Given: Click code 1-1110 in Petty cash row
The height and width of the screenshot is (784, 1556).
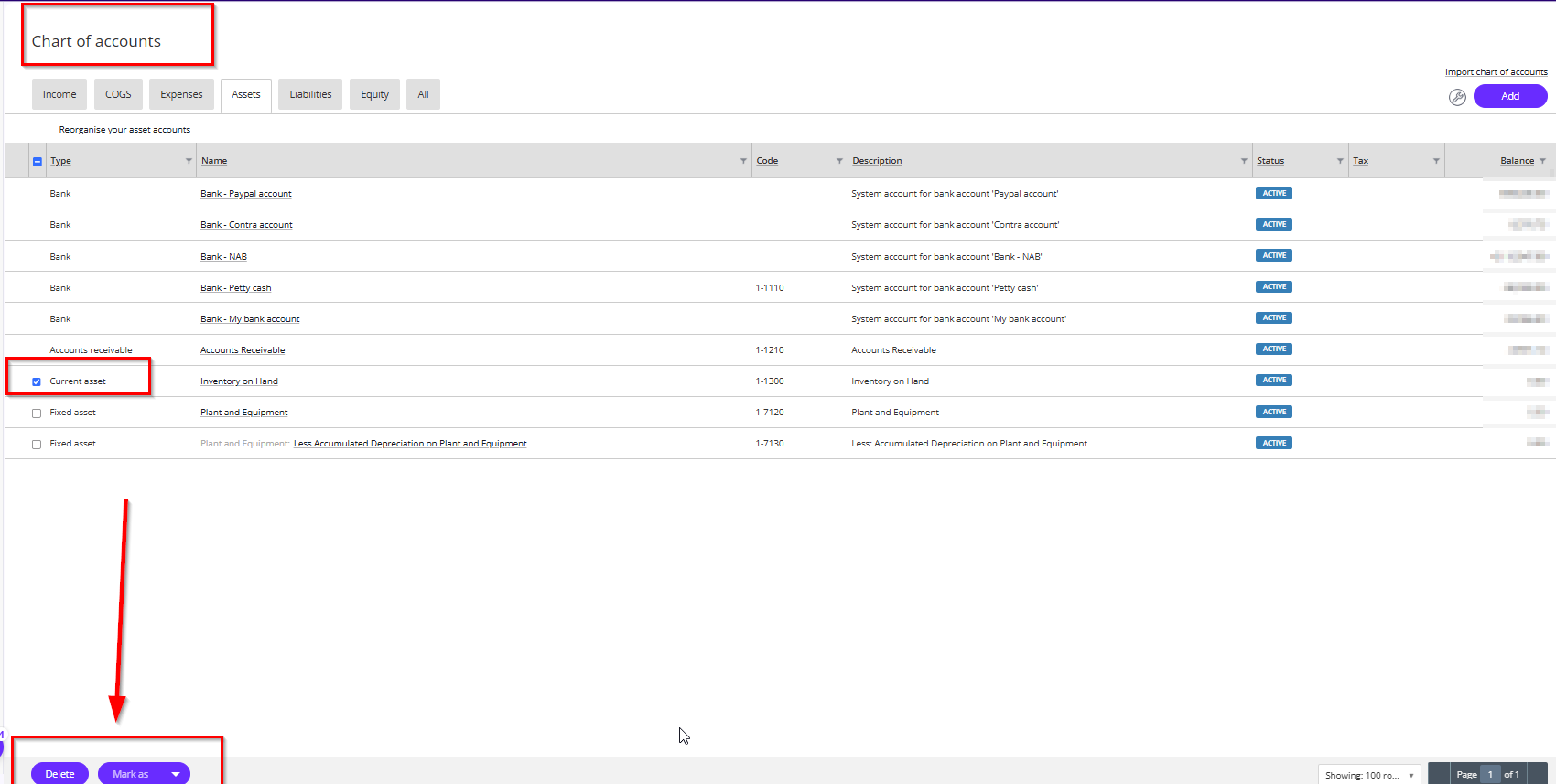Looking at the screenshot, I should (x=770, y=288).
